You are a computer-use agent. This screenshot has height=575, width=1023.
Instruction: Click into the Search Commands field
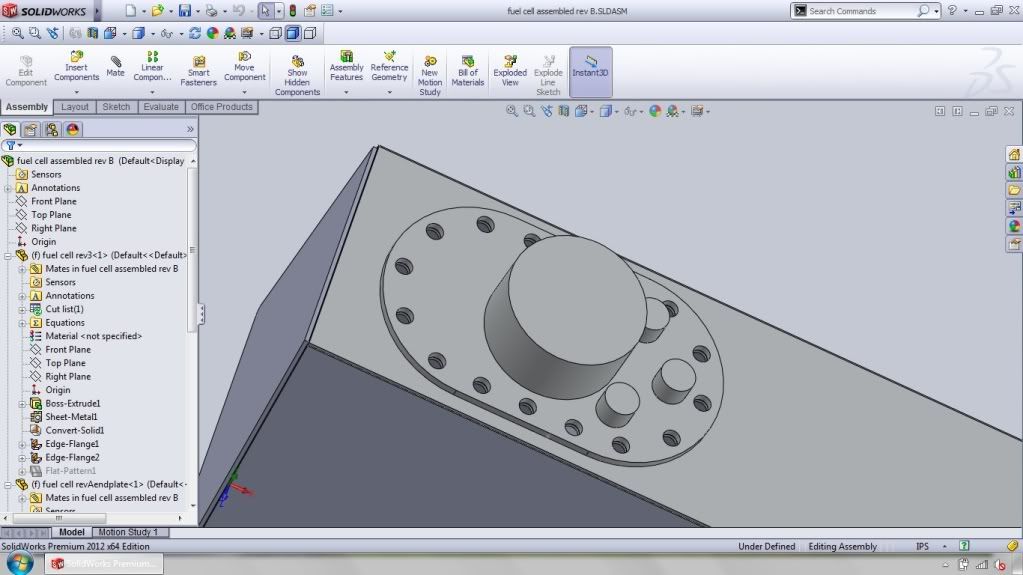(862, 11)
